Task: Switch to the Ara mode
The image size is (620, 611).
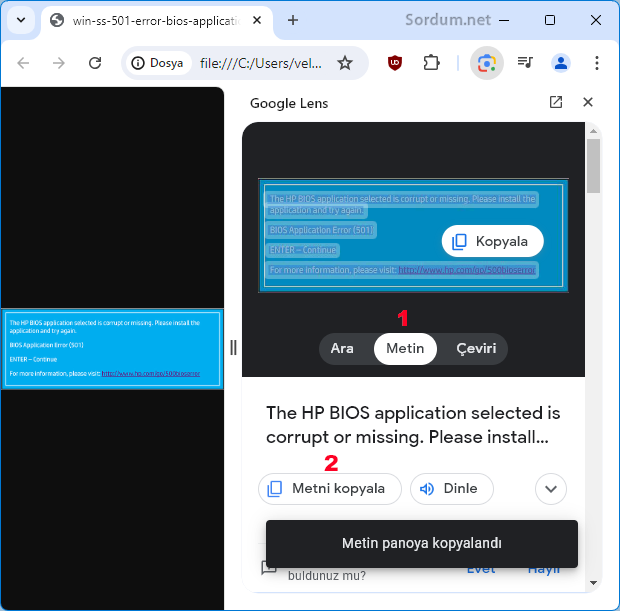Action: tap(342, 348)
